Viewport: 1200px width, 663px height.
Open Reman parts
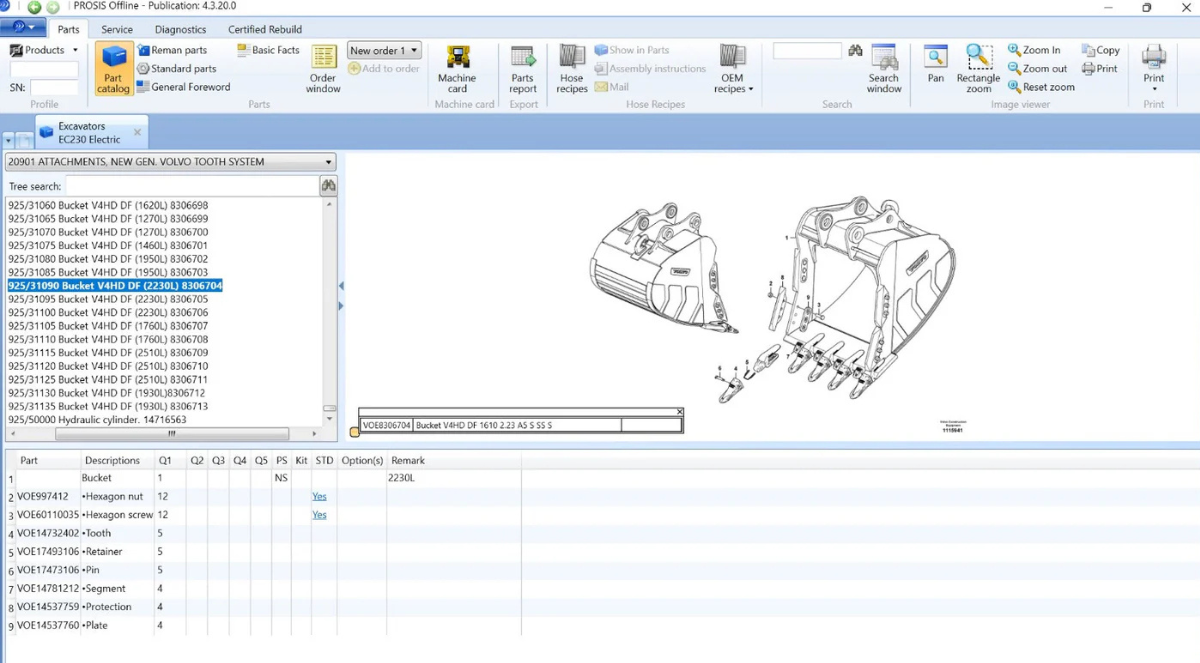(x=172, y=50)
